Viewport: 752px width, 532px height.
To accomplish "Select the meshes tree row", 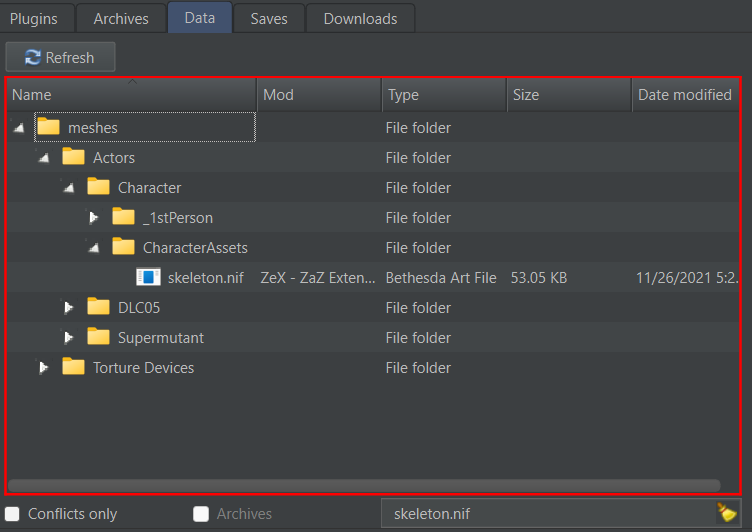I will pyautogui.click(x=373, y=128).
